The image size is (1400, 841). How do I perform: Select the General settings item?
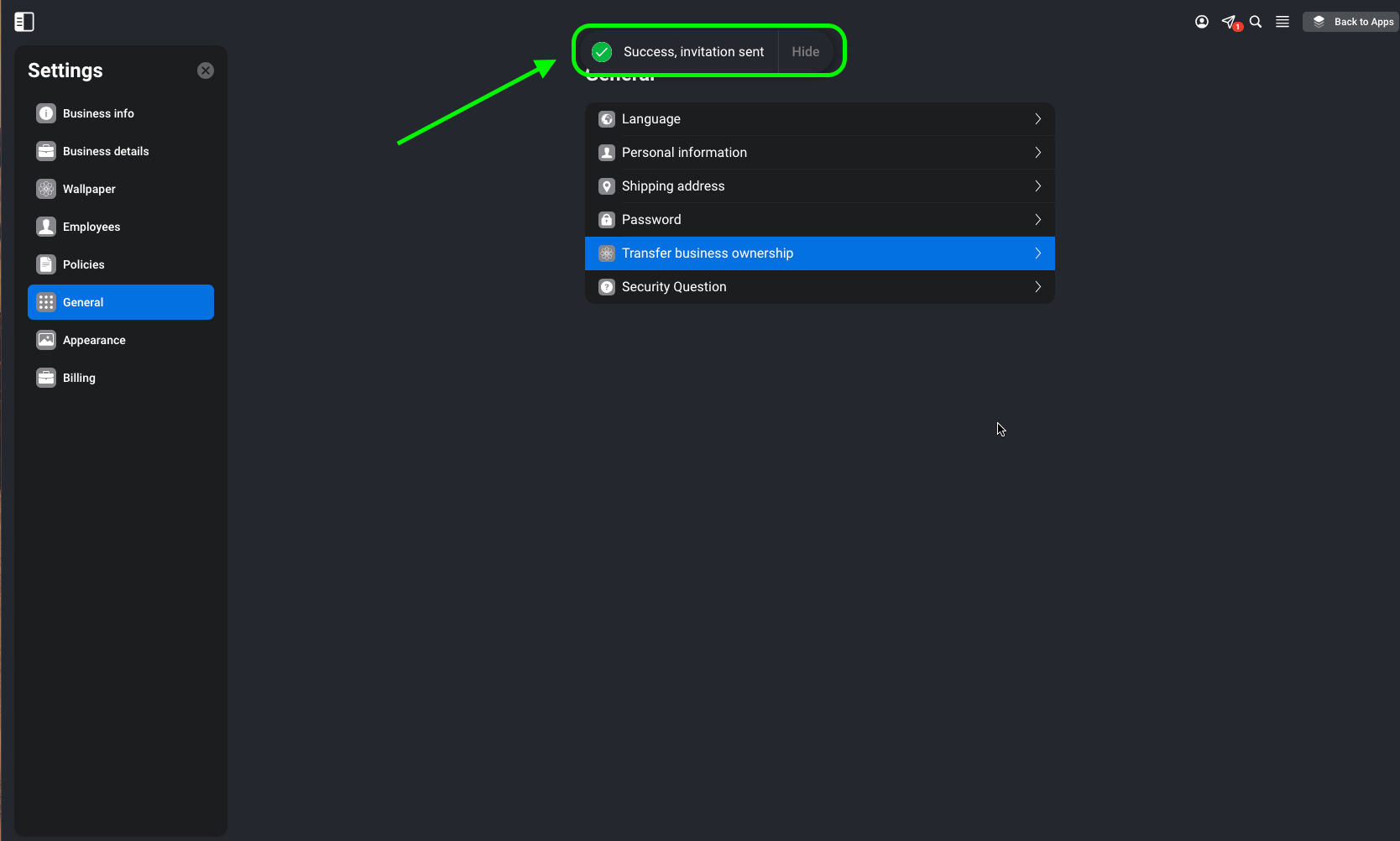[x=121, y=302]
